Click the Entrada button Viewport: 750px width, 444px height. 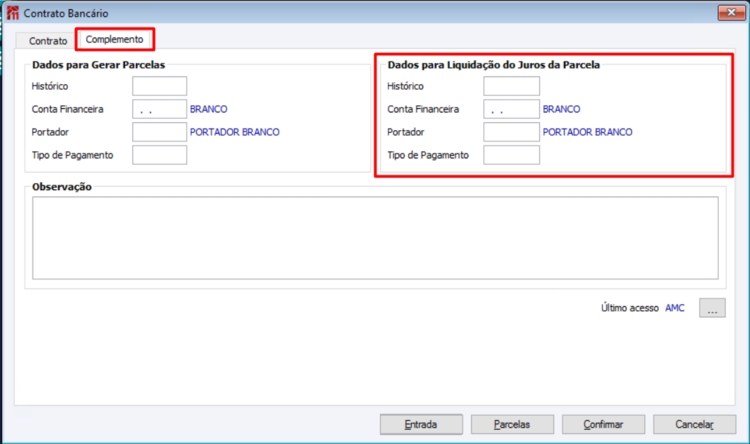421,424
